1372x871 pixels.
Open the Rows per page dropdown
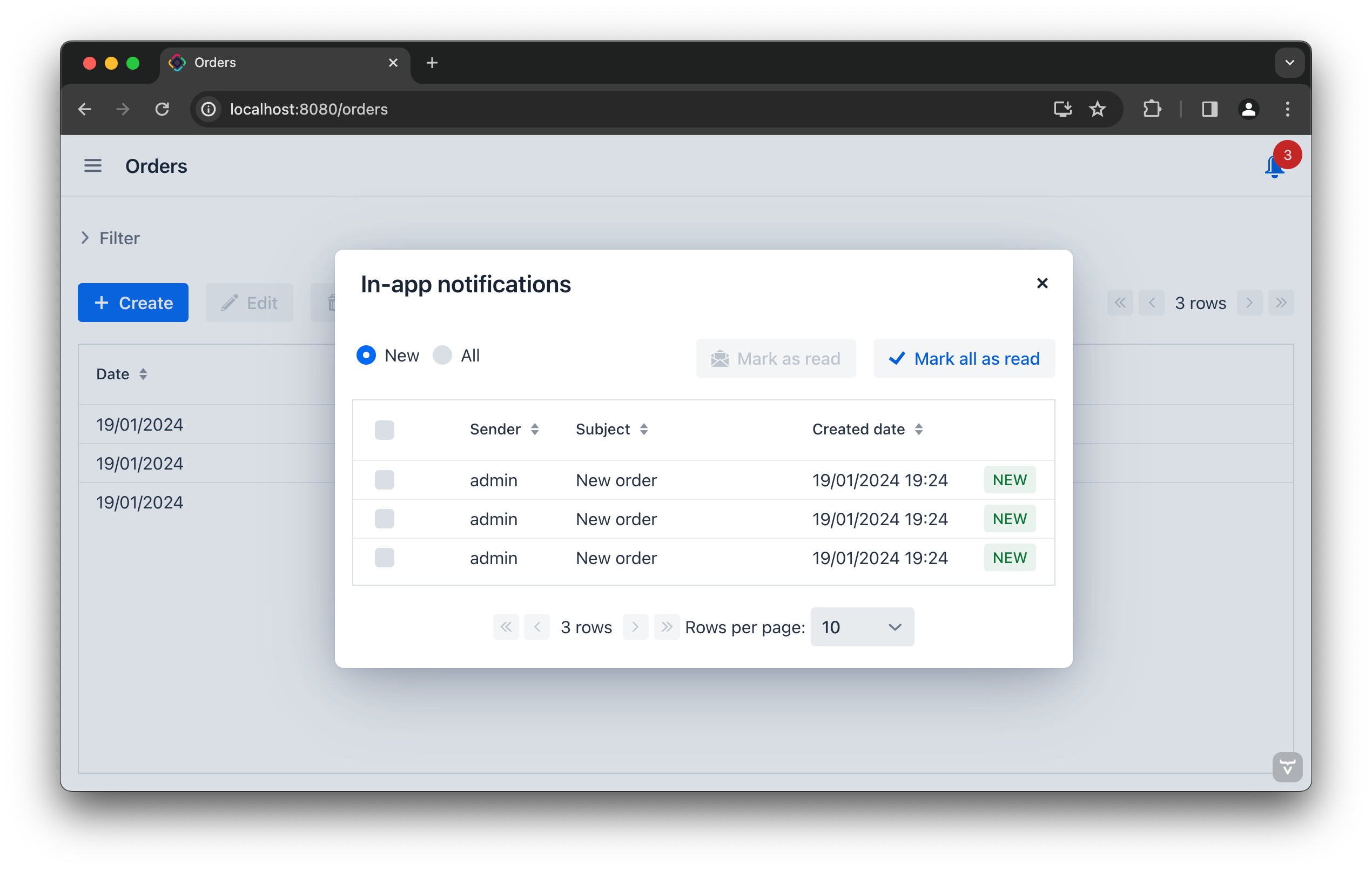tap(862, 627)
